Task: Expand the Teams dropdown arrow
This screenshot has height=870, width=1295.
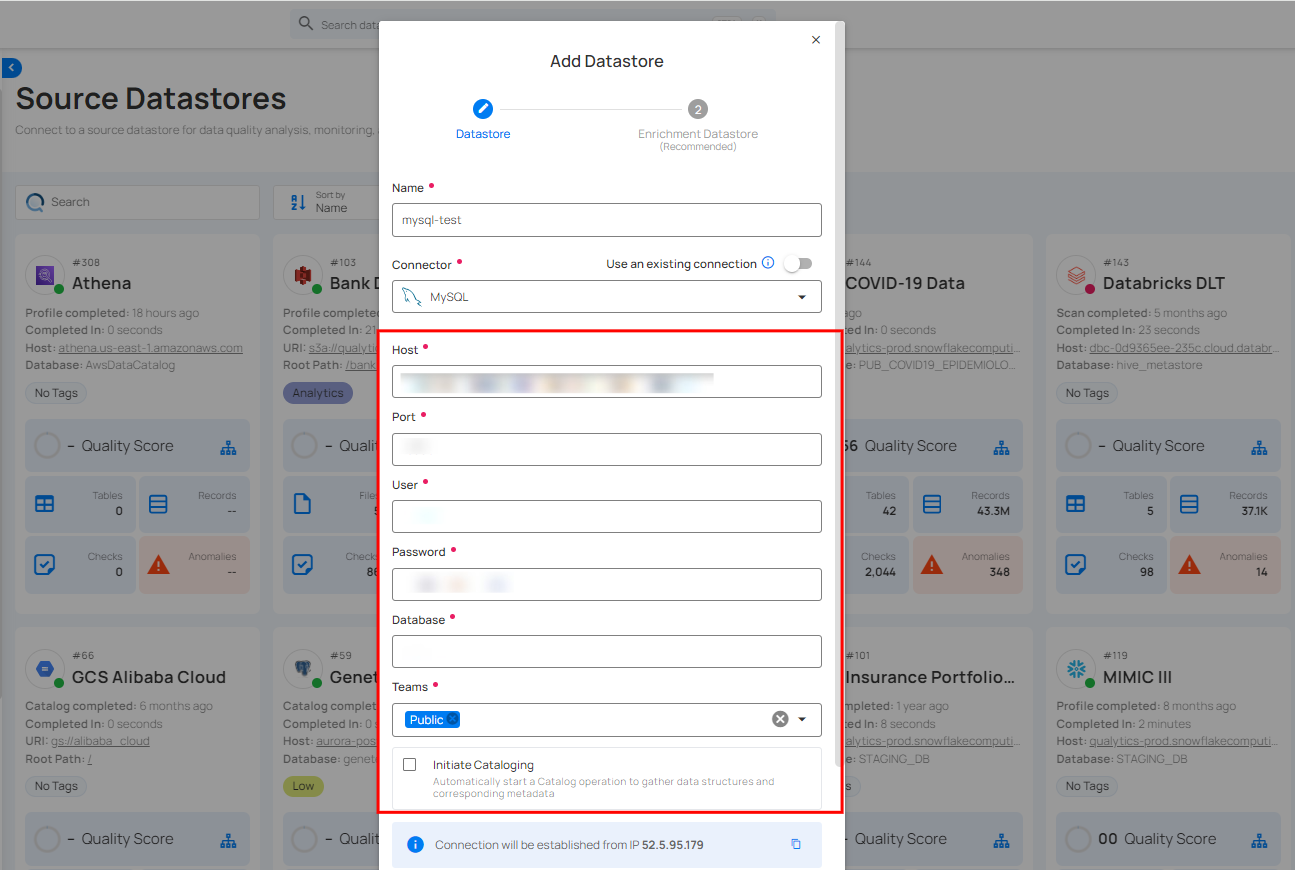Action: pos(802,720)
